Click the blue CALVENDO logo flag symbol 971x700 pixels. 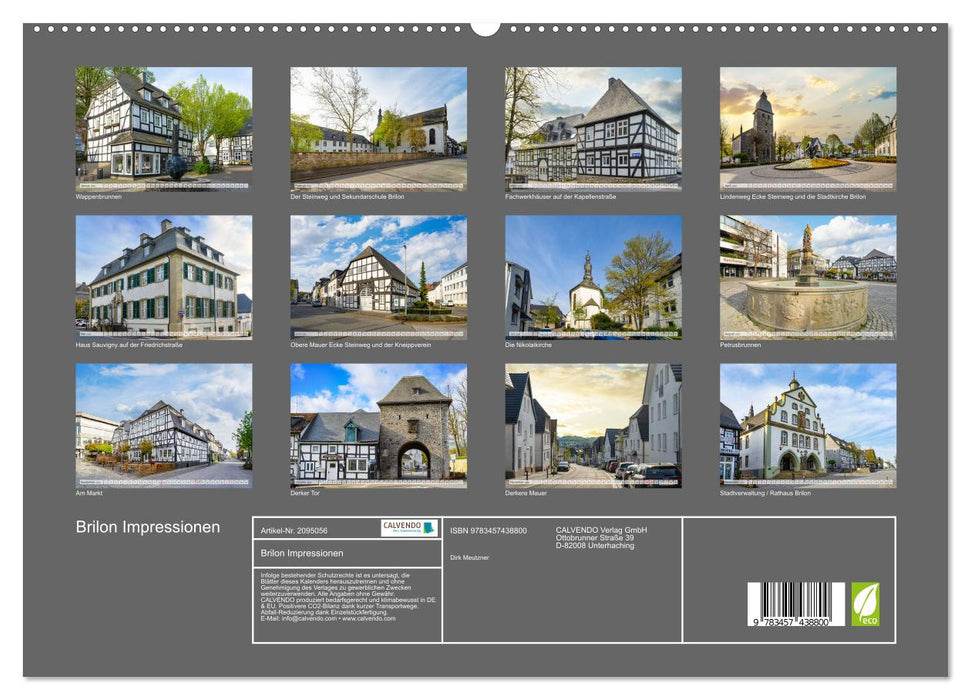click(x=431, y=528)
